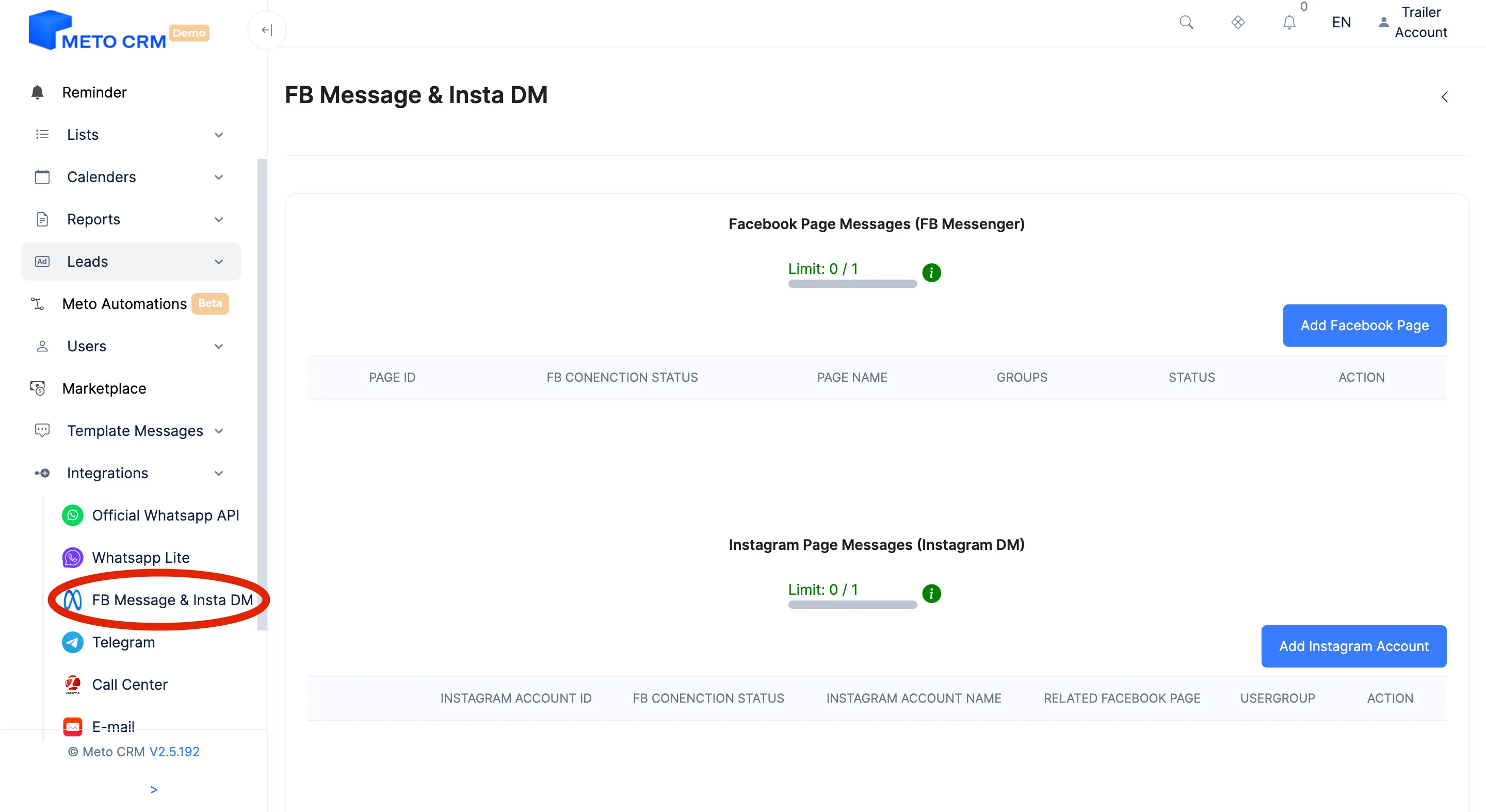Image resolution: width=1486 pixels, height=812 pixels.
Task: Open the Marketplace menu item
Action: 104,388
